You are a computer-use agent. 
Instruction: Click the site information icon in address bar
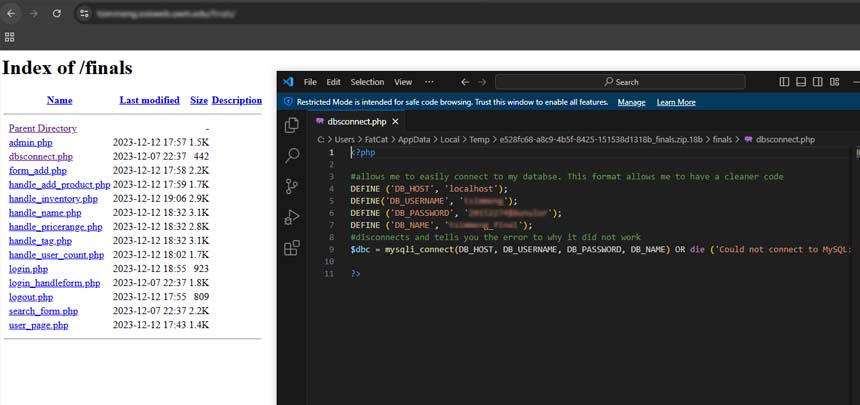pos(85,14)
